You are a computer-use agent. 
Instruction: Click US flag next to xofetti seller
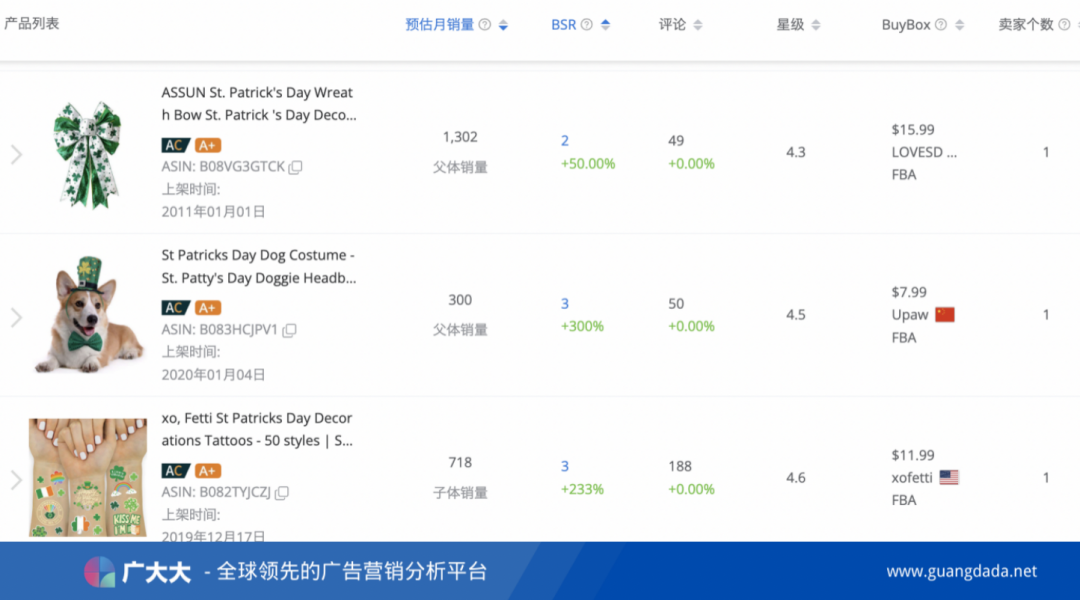point(949,477)
